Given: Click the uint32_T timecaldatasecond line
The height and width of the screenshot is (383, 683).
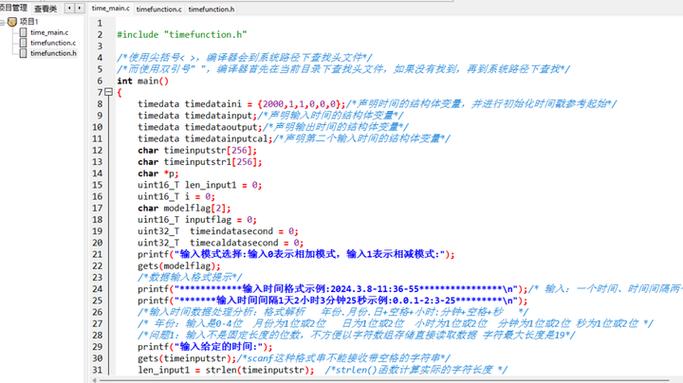Looking at the screenshot, I should [220, 242].
